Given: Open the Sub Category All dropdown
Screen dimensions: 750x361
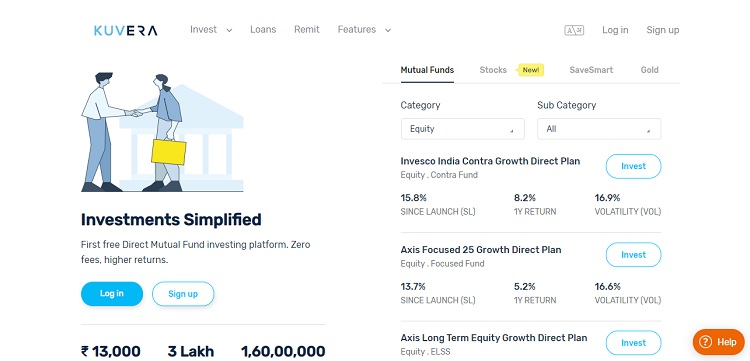Looking at the screenshot, I should click(599, 129).
